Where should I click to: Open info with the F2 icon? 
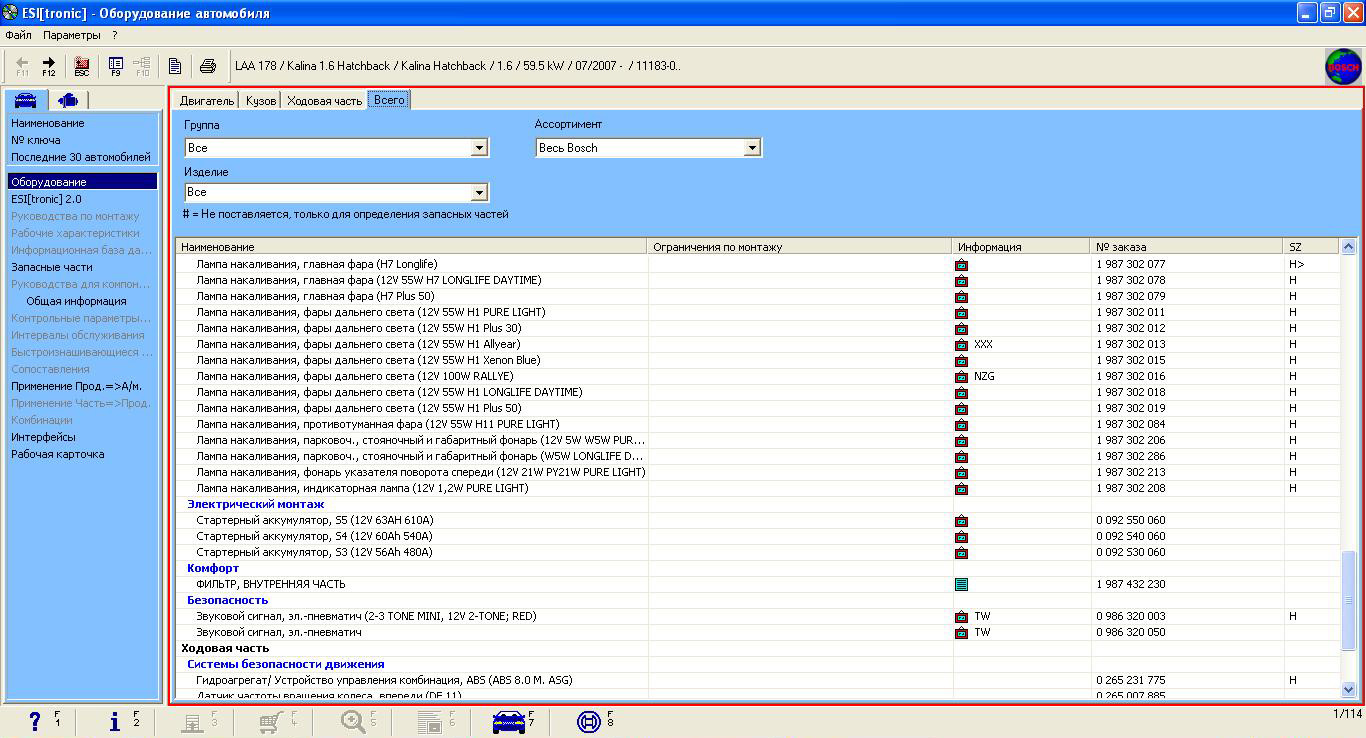114,721
